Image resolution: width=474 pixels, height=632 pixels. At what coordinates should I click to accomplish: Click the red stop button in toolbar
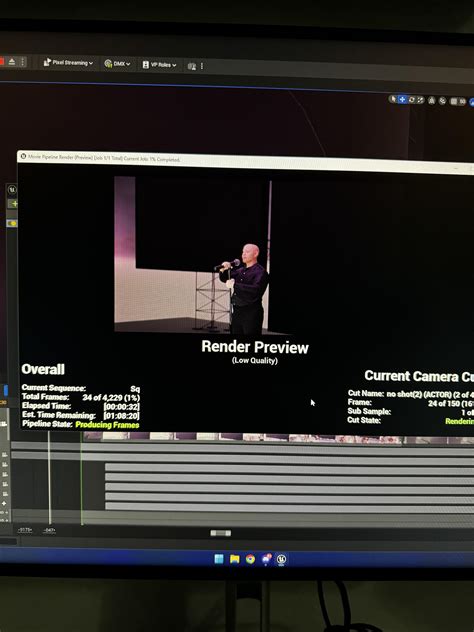point(2,61)
